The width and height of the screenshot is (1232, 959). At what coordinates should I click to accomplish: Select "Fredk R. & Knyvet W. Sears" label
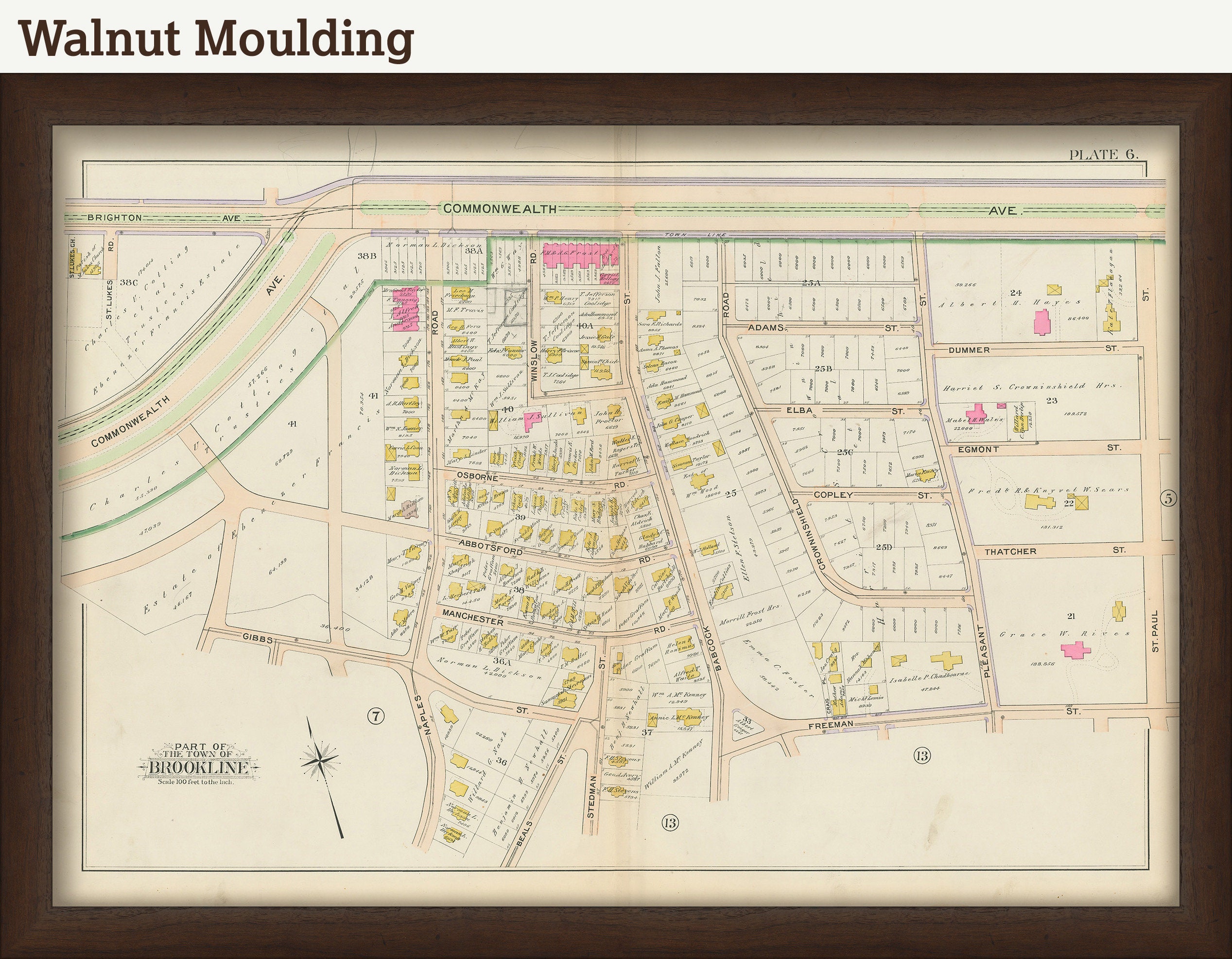point(1050,489)
